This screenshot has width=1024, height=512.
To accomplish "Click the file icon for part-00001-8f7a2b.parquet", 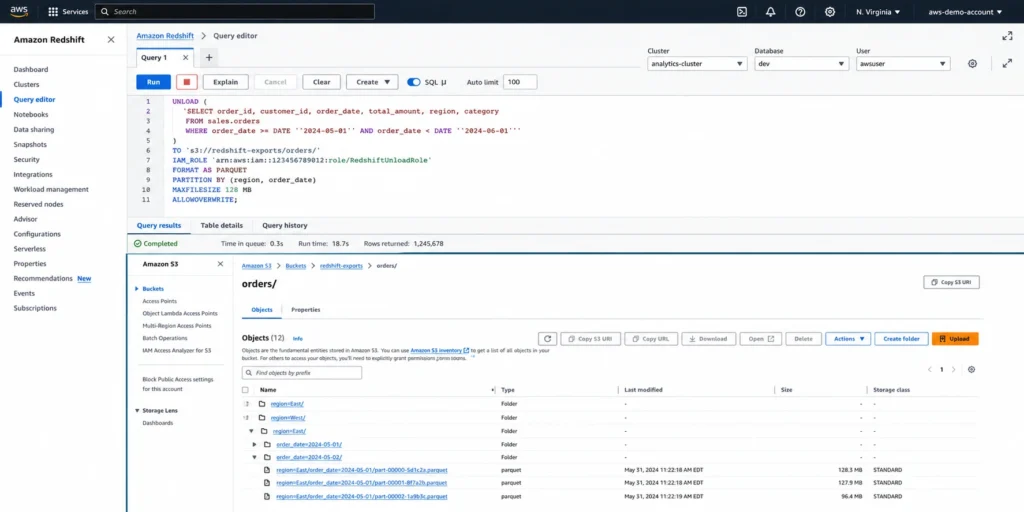I will (x=267, y=483).
